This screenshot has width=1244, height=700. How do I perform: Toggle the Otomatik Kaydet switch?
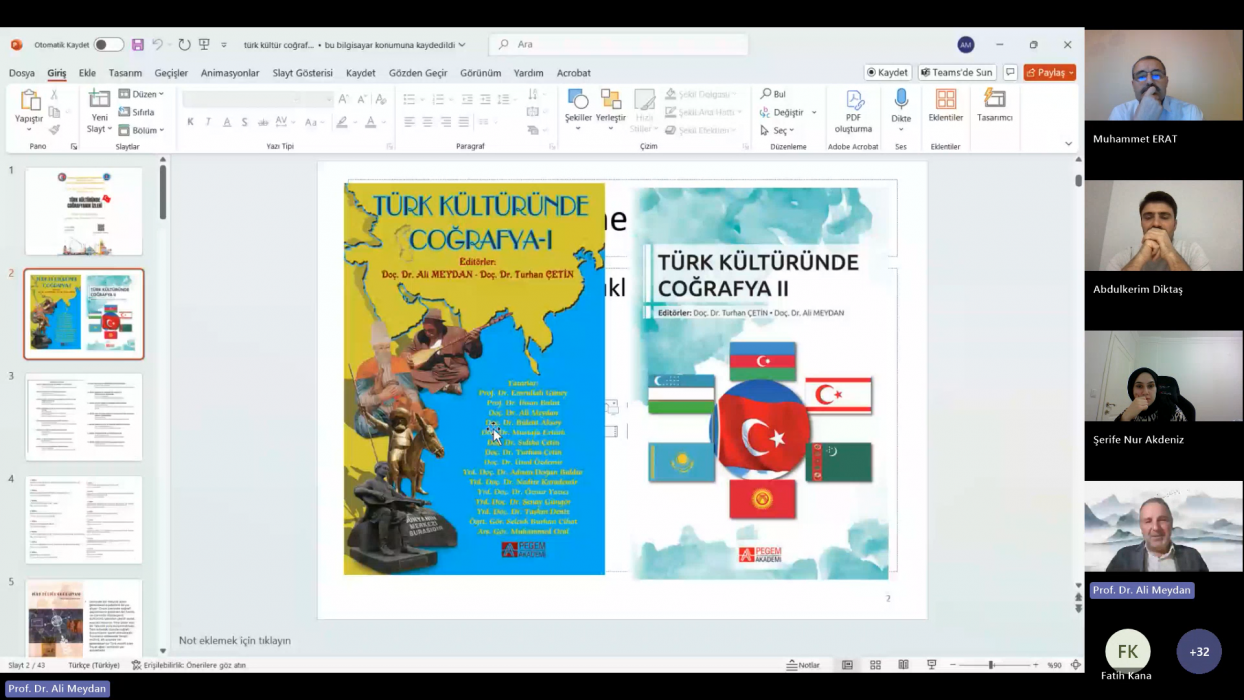click(x=108, y=45)
